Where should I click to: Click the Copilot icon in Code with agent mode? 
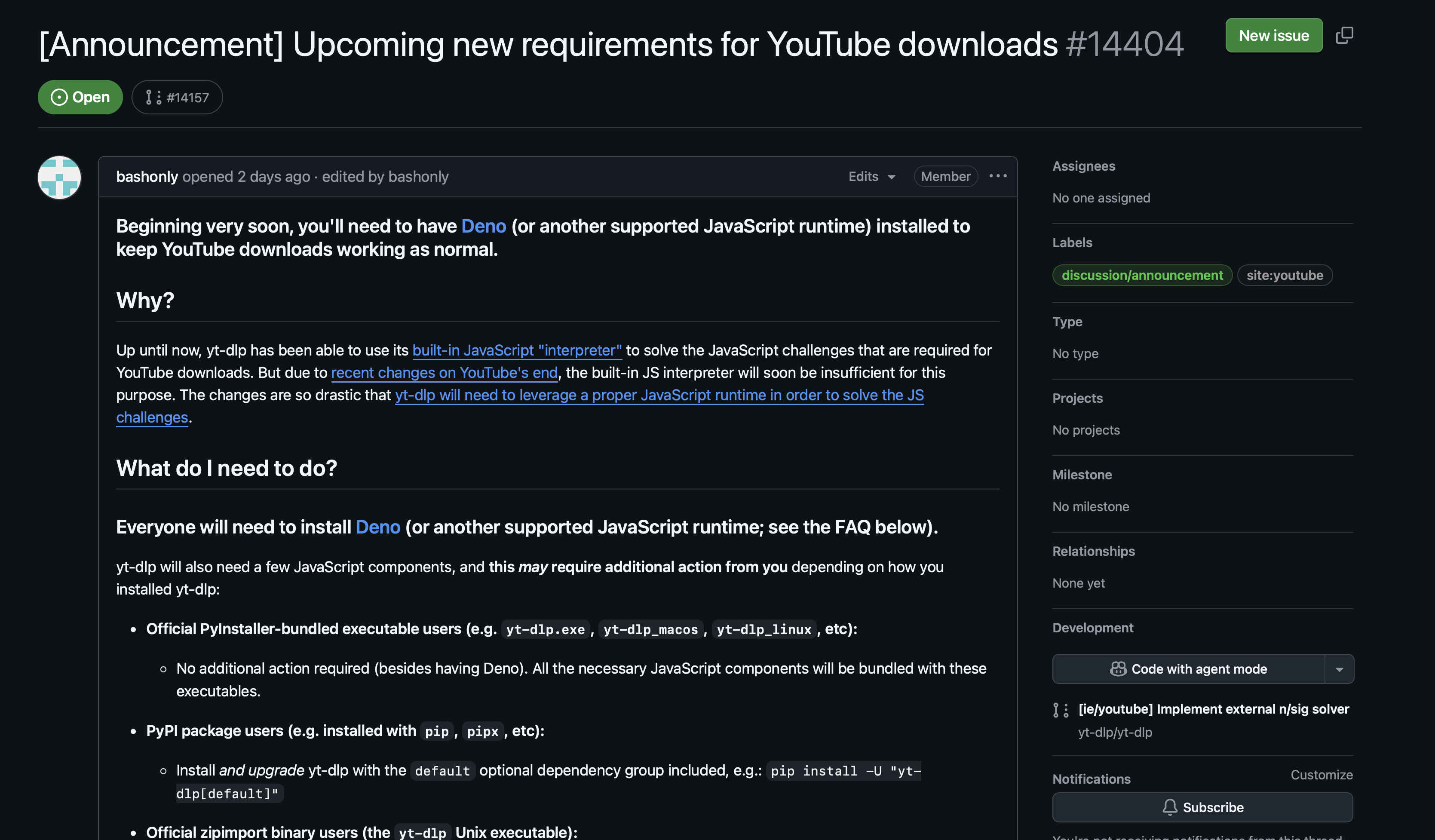point(1118,668)
